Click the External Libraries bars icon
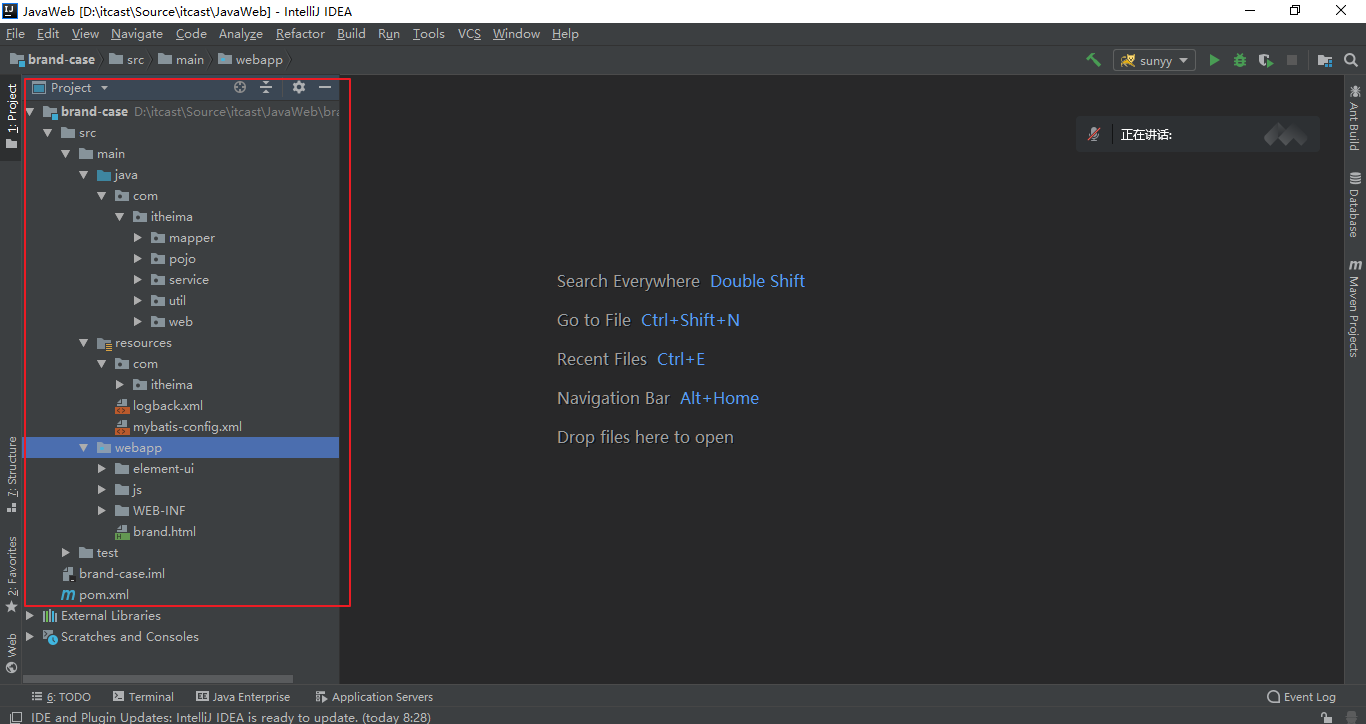 pyautogui.click(x=50, y=616)
